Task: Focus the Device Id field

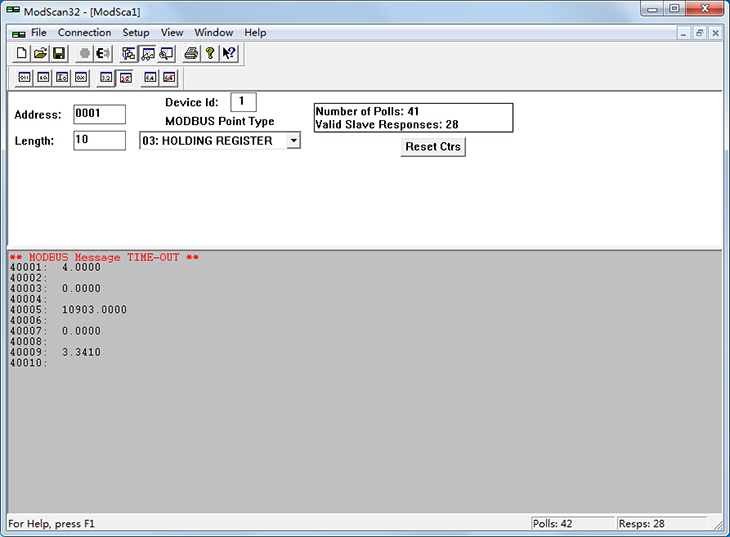Action: (x=243, y=102)
